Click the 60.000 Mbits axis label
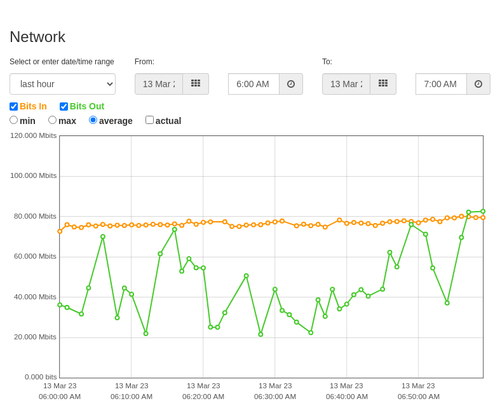Image resolution: width=500 pixels, height=403 pixels. click(x=35, y=256)
